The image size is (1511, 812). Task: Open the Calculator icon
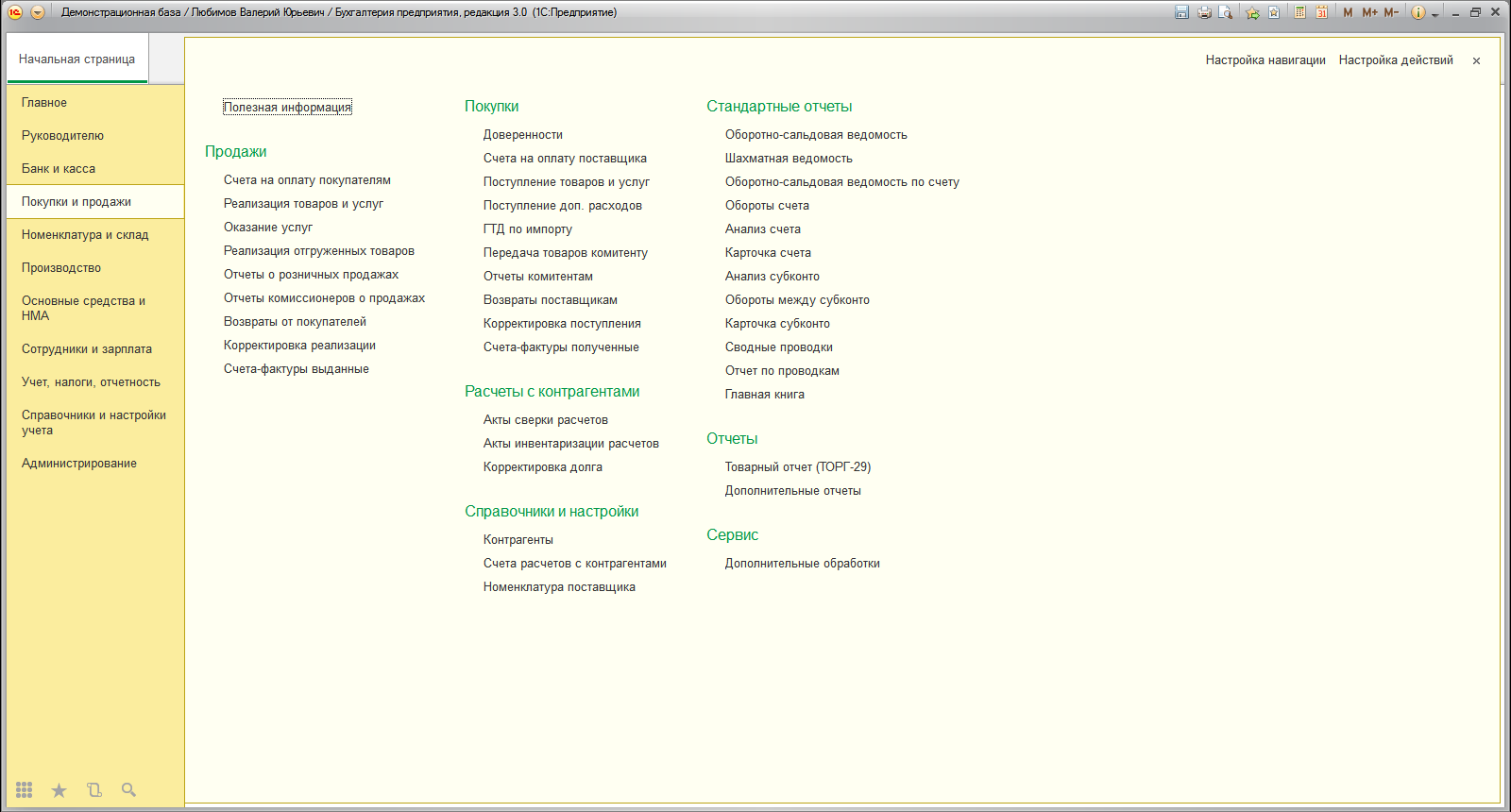1300,12
